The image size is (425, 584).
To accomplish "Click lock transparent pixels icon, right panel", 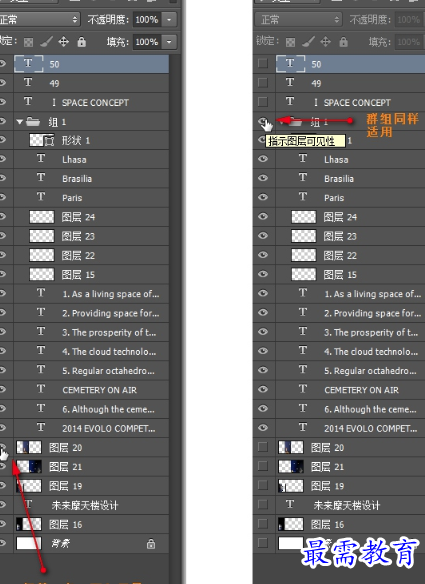I will tap(290, 42).
